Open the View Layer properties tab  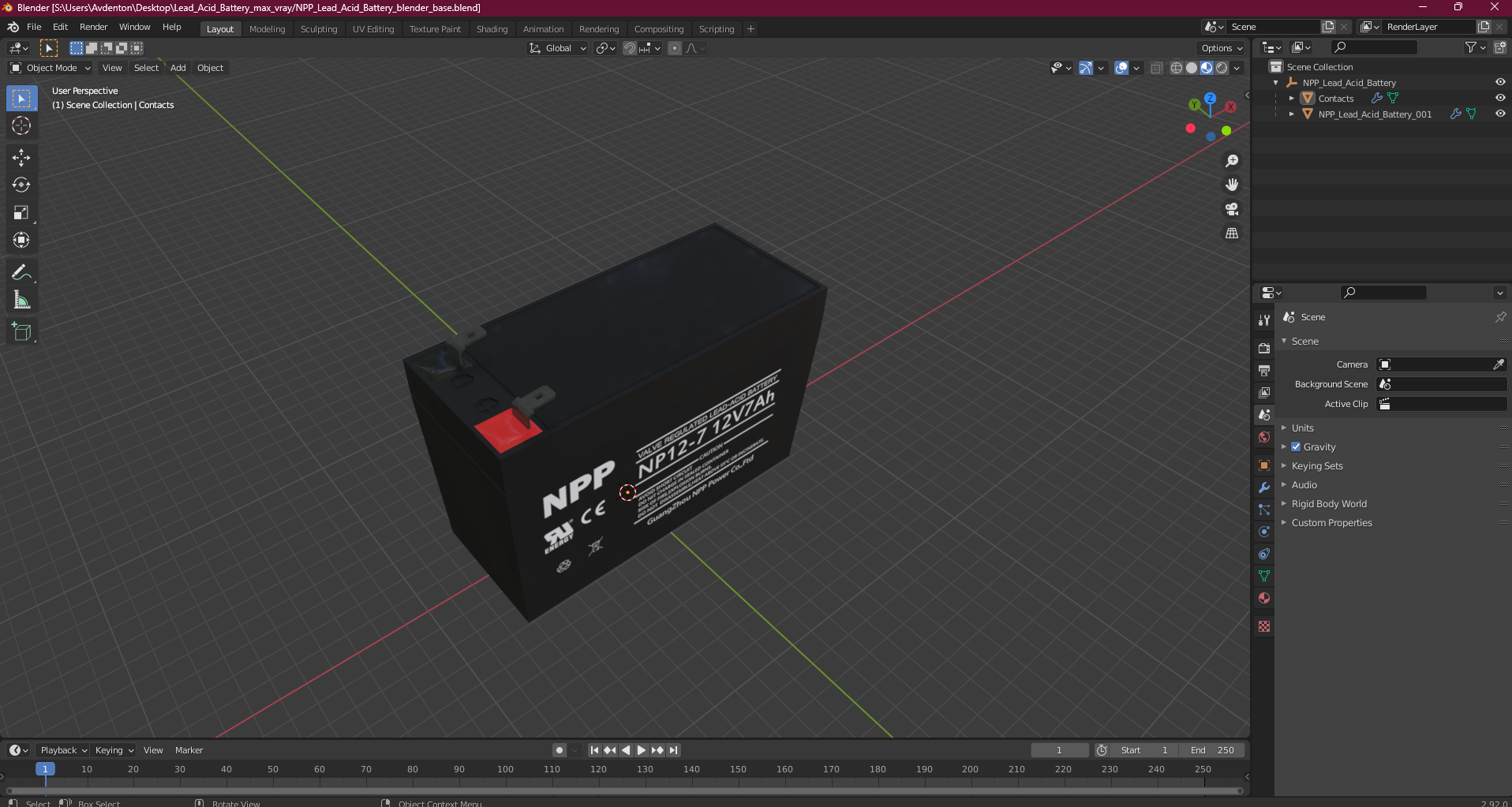click(x=1264, y=392)
